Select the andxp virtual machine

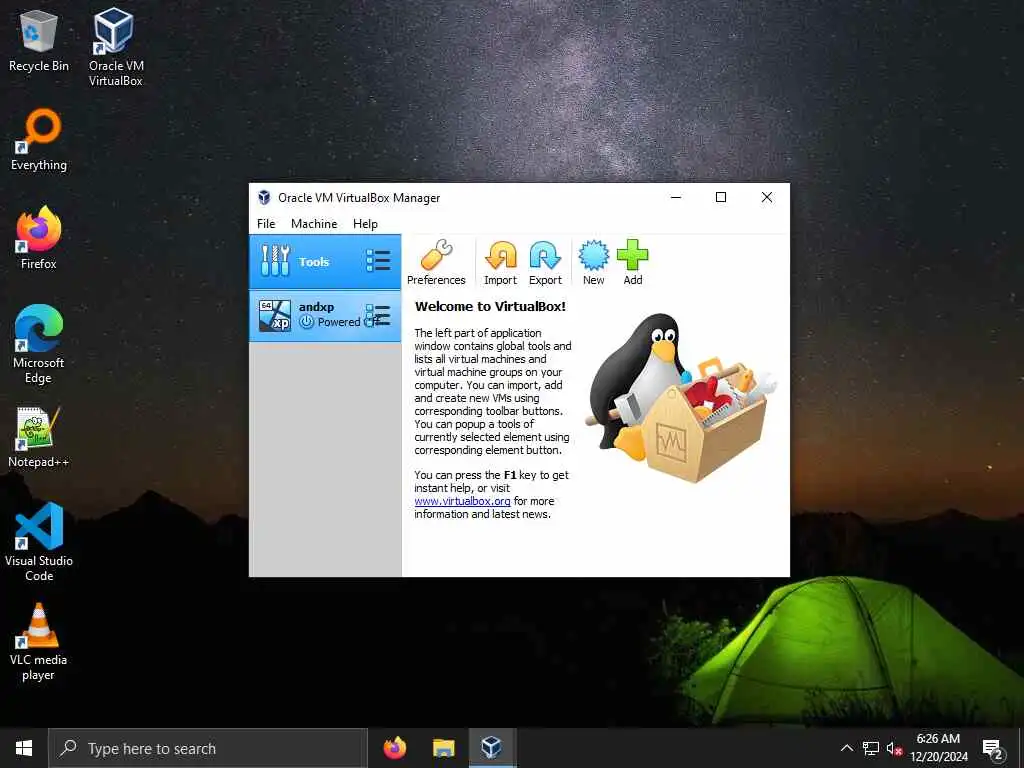(325, 316)
